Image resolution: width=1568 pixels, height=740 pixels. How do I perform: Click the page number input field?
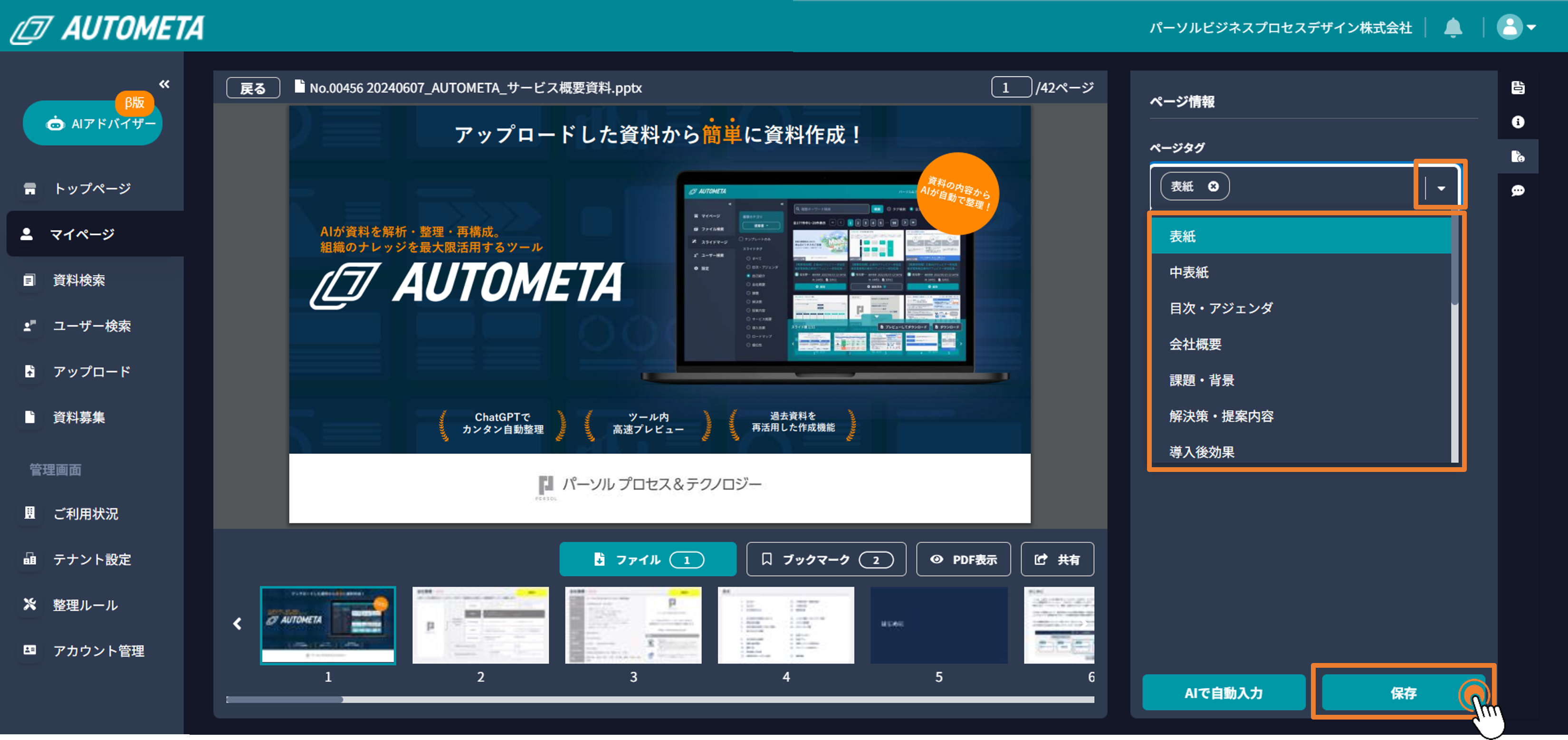1011,88
